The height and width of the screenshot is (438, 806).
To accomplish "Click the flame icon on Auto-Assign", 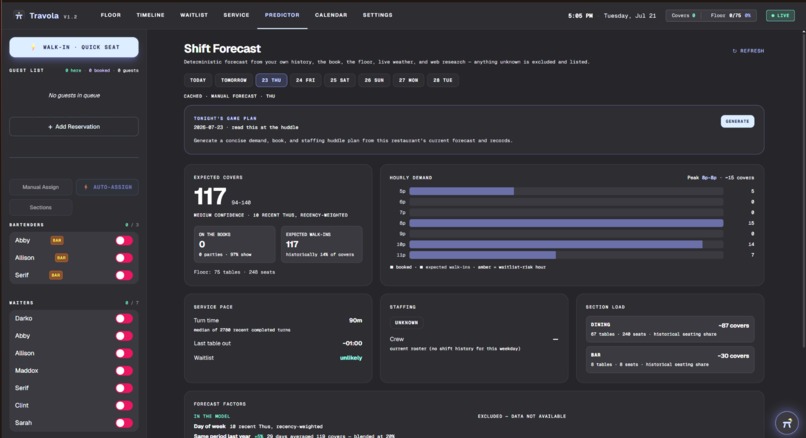I will point(86,187).
